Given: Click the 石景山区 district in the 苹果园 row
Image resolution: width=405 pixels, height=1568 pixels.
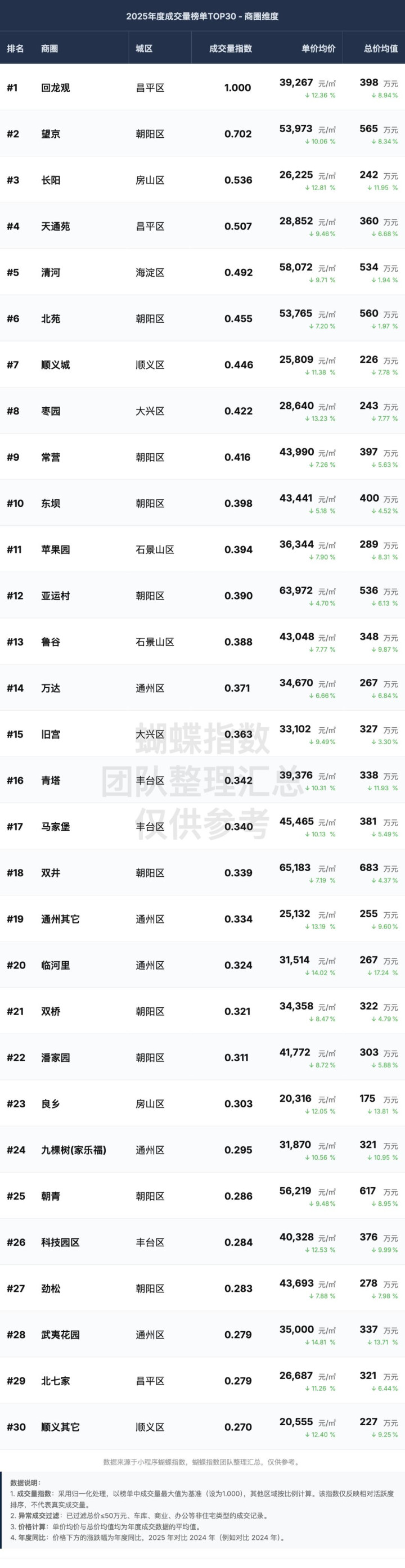Looking at the screenshot, I should [155, 549].
